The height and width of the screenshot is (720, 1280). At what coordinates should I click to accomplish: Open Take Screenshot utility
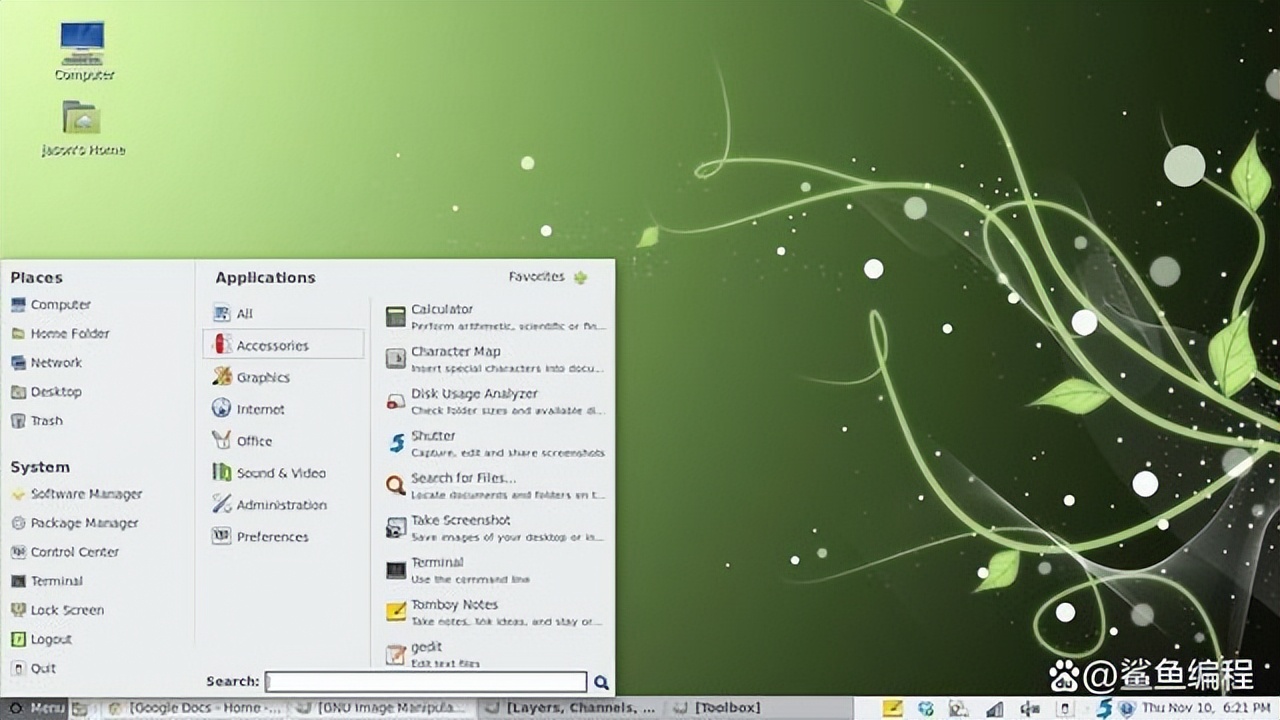(x=460, y=519)
